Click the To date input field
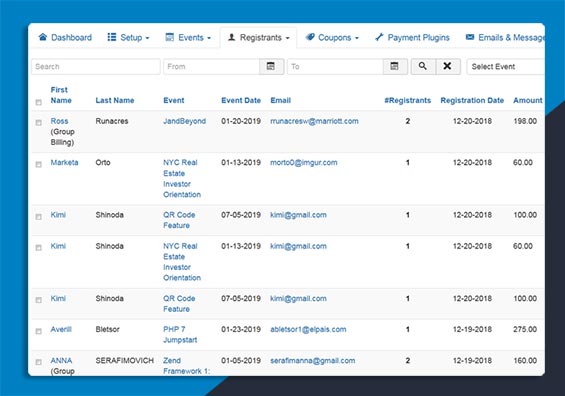 click(335, 67)
